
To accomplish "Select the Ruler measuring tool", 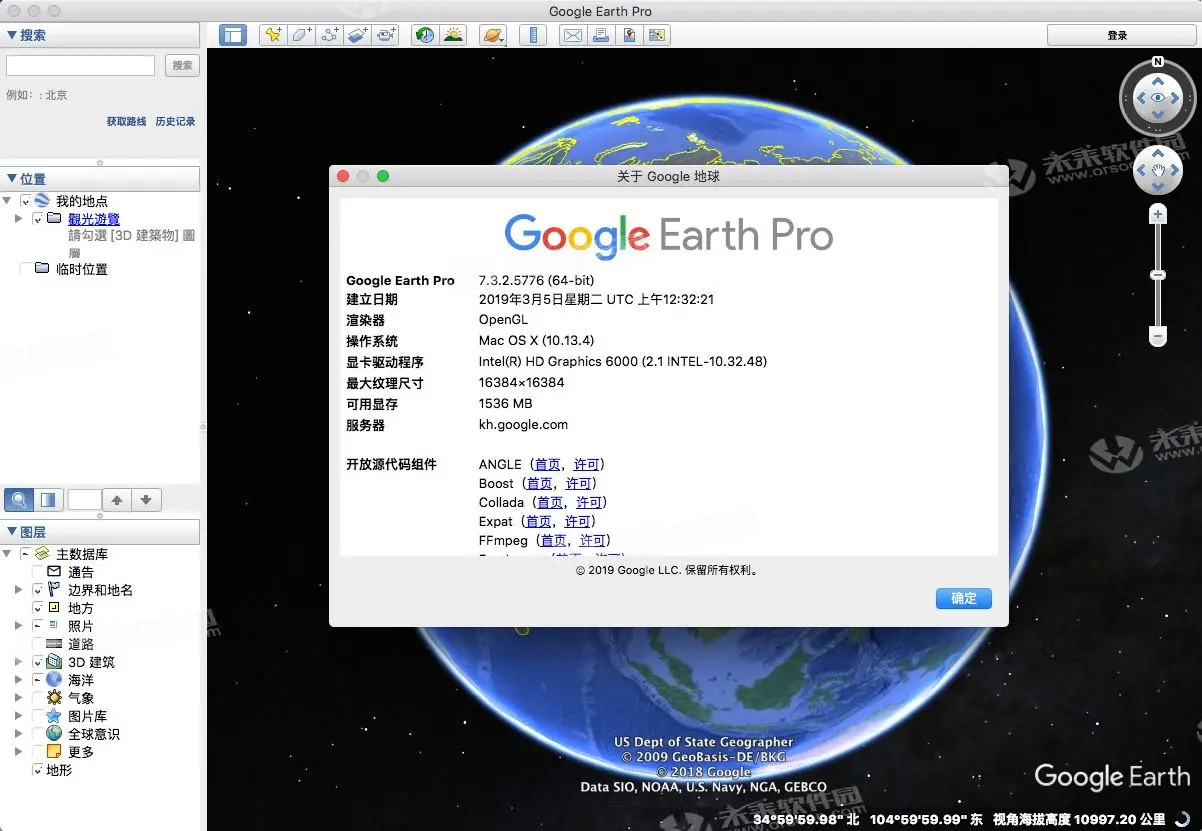I will [534, 35].
